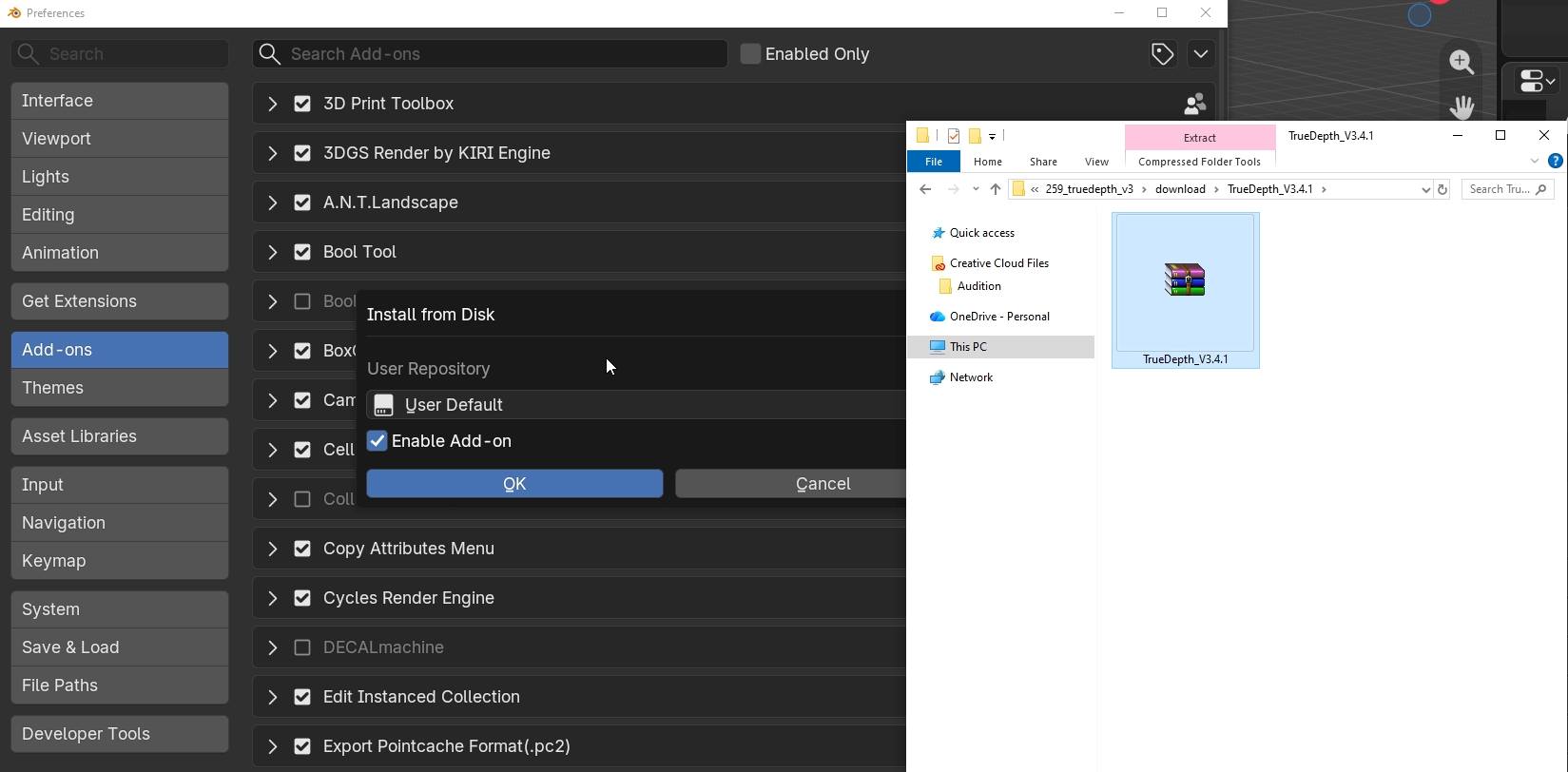Viewport: 1568px width, 772px height.
Task: Select Network in navigation pane
Action: pos(961,377)
